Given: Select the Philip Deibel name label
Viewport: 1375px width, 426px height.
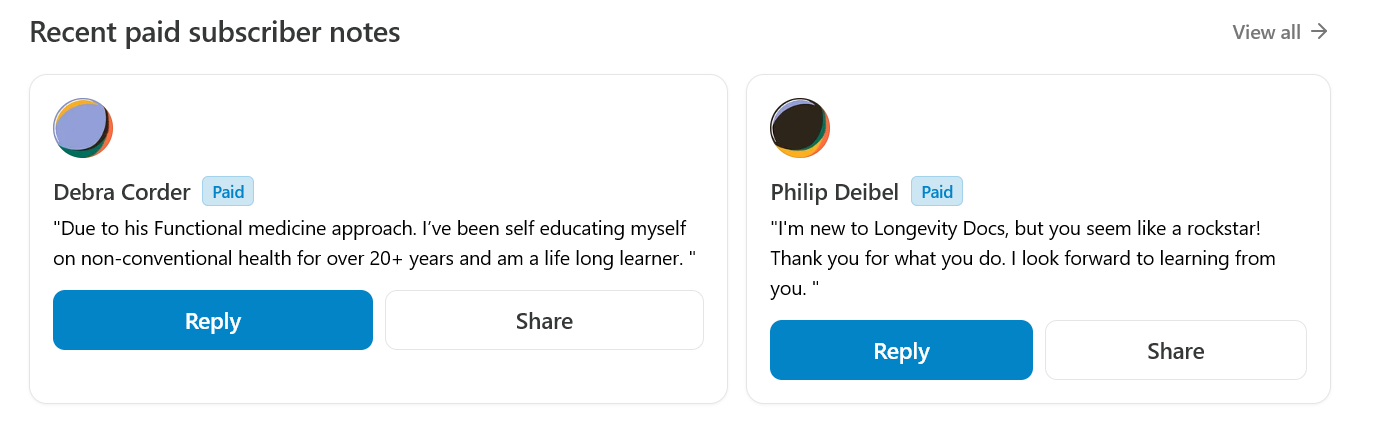Looking at the screenshot, I should tap(835, 192).
